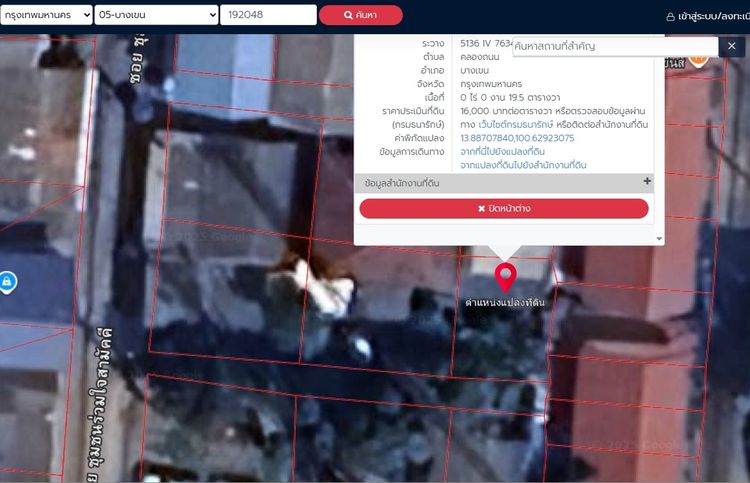
Task: Click the blue map marker at left edge
Action: coord(6,282)
